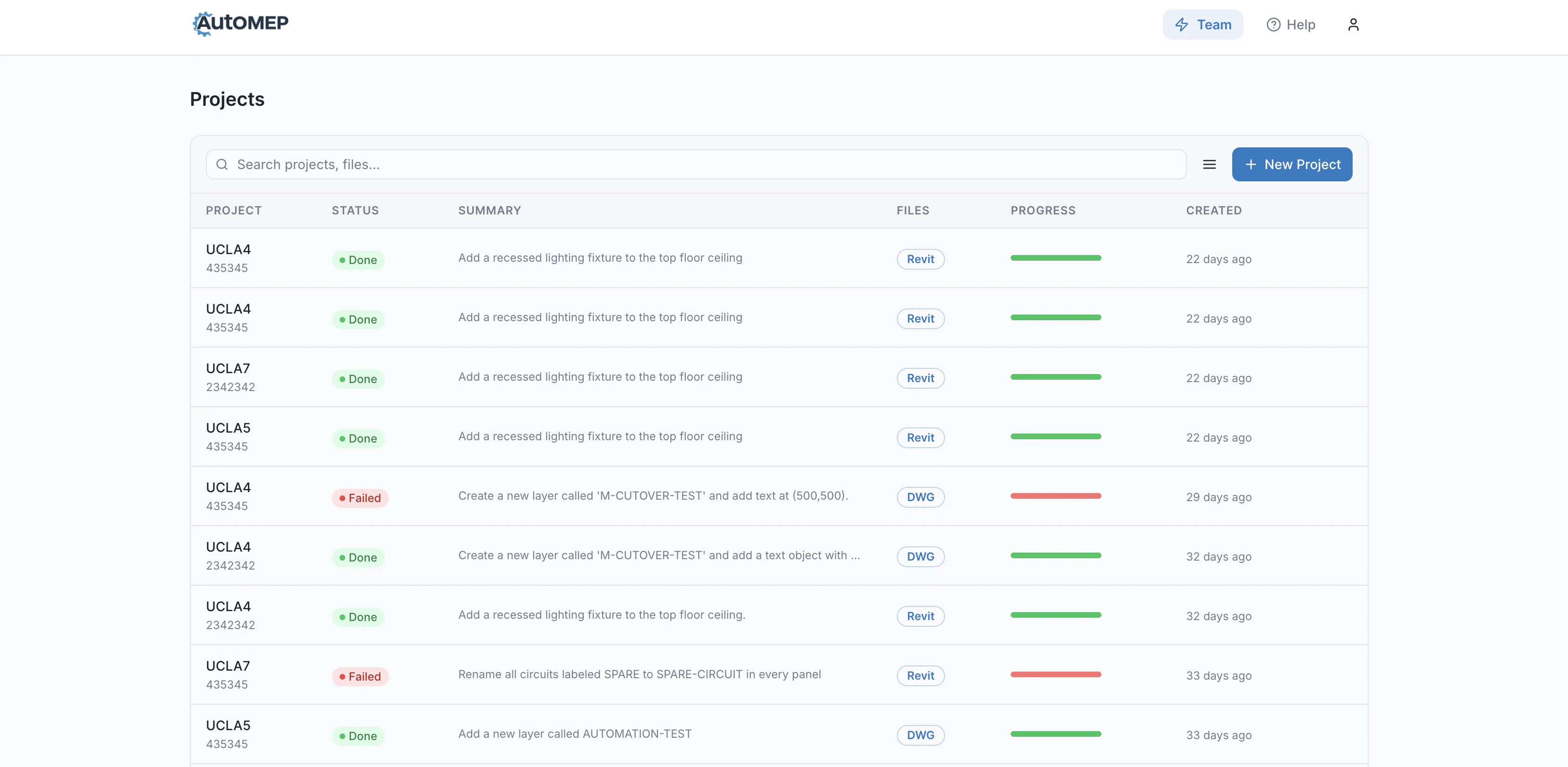1568x767 pixels.
Task: Click the DWG badge in the AUTOMATION-TEST row
Action: [920, 735]
